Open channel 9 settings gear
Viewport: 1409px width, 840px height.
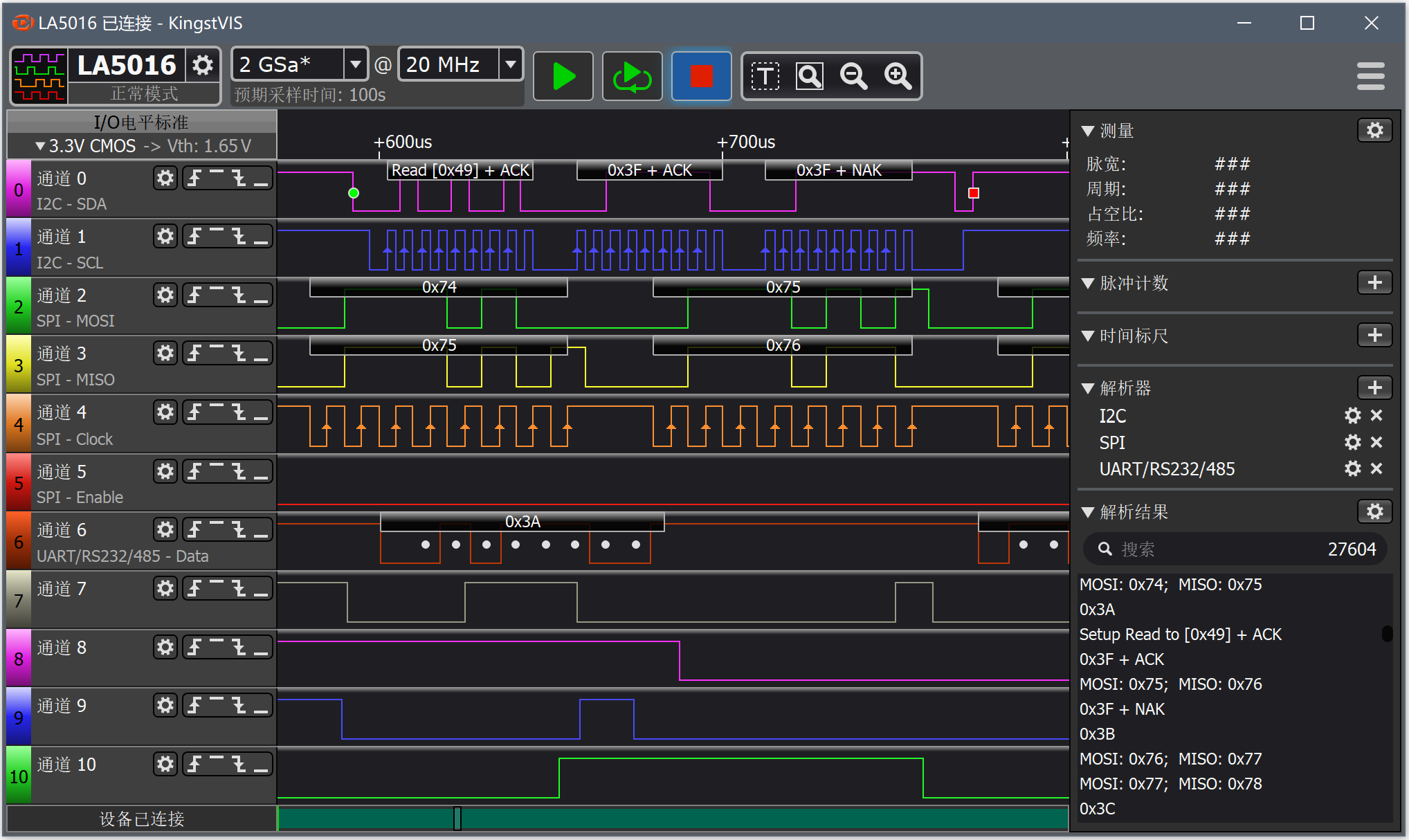click(x=165, y=706)
